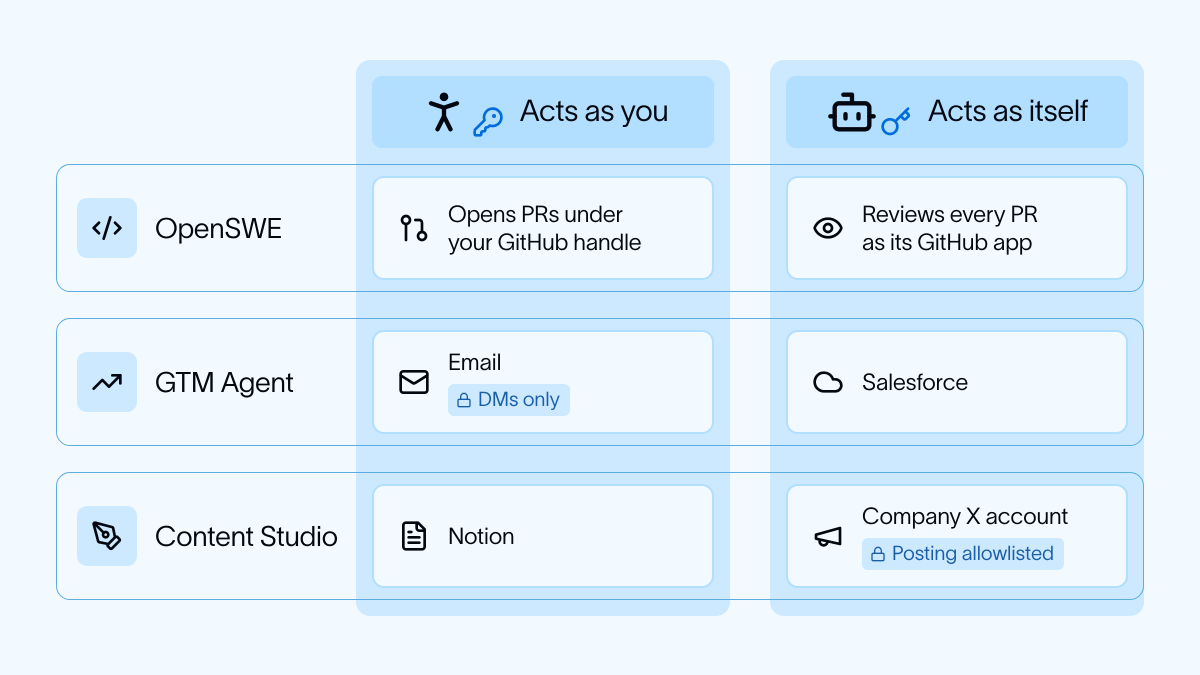Click the key icon beside the robot
1200x675 pixels.
point(895,122)
